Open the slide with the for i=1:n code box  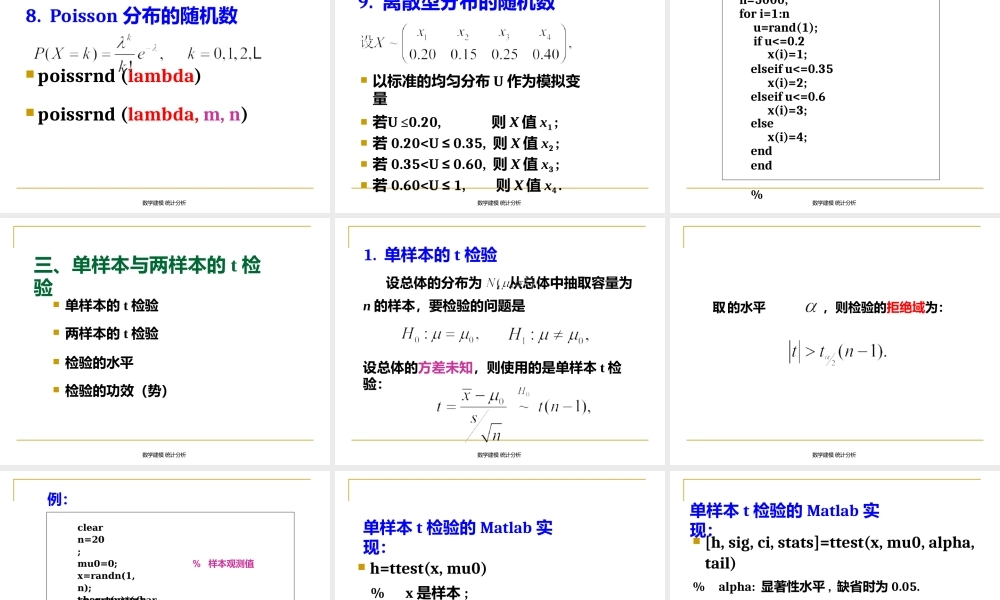(835, 105)
